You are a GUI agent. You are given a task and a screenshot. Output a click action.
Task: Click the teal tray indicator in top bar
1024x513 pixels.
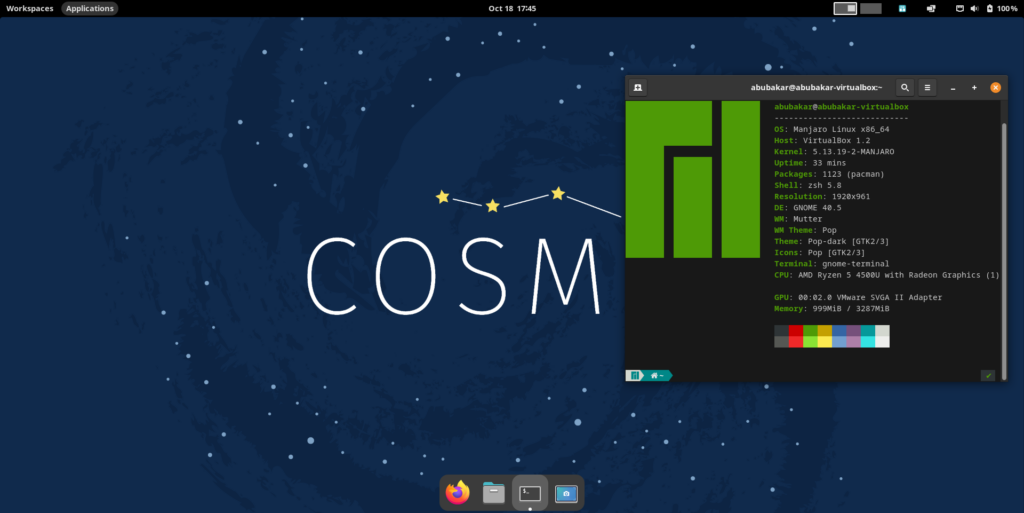(x=902, y=8)
